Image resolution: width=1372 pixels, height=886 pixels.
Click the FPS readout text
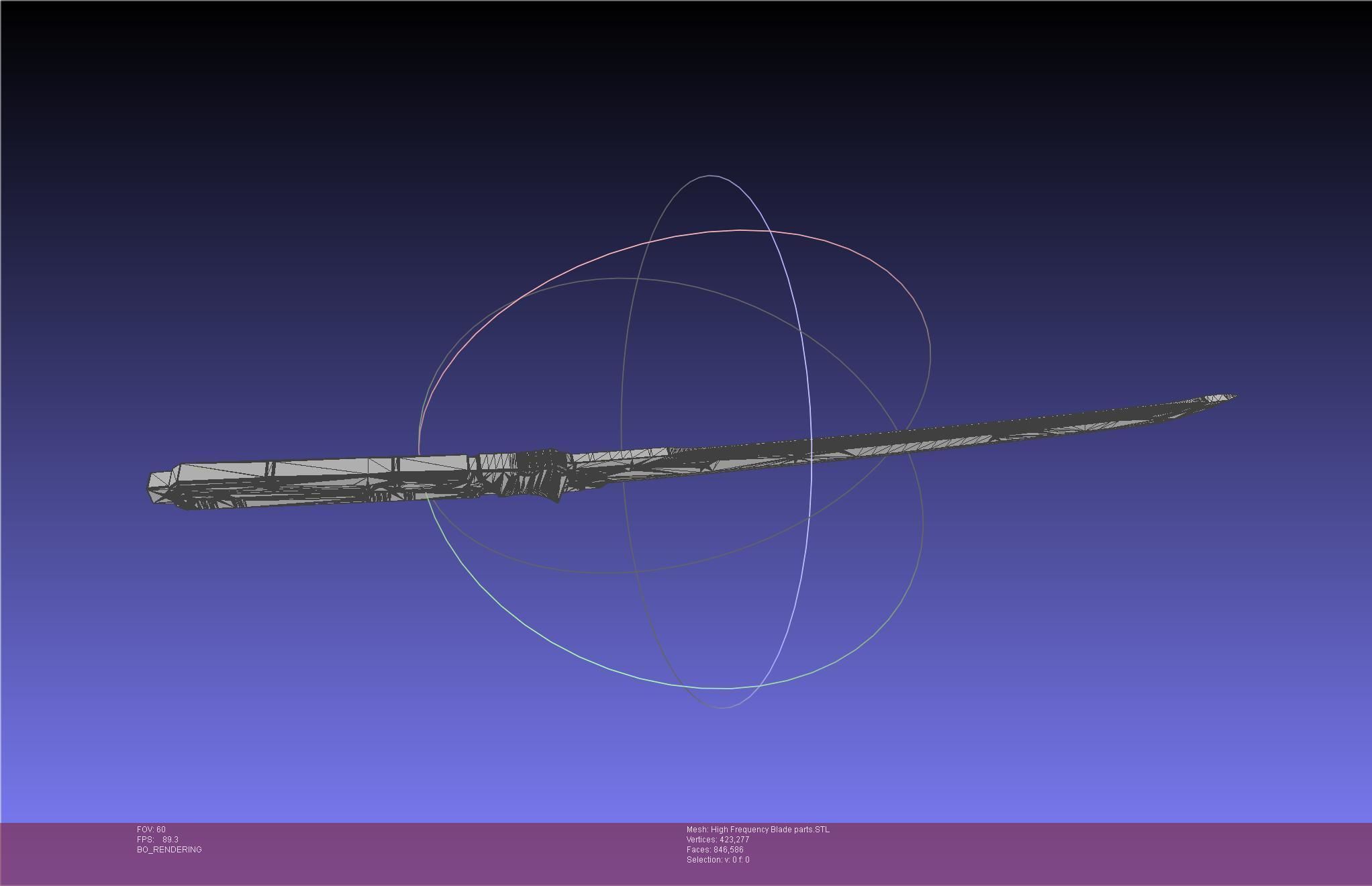click(x=158, y=840)
